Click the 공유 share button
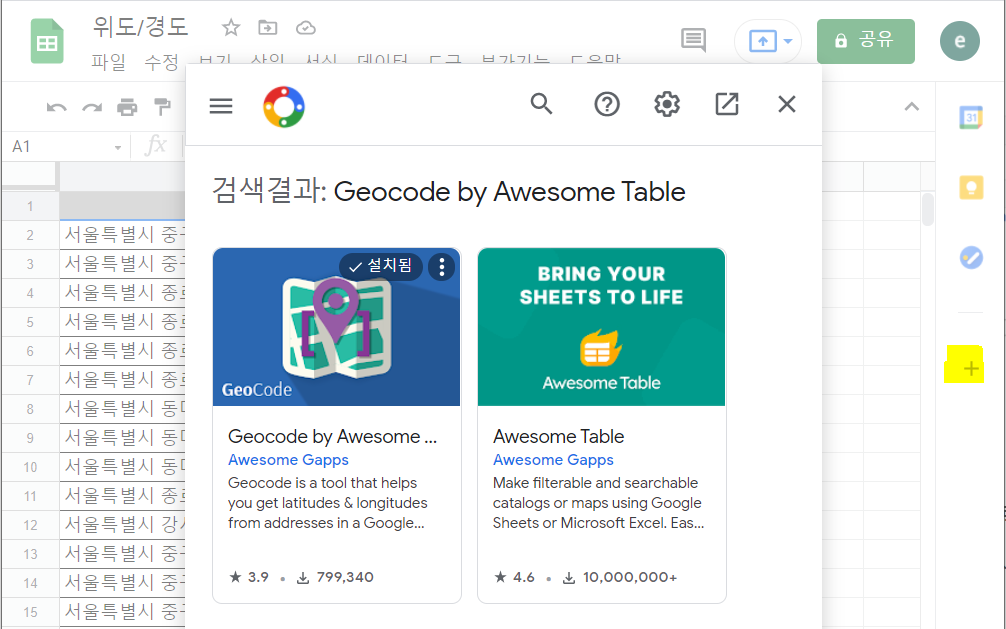Viewport: 1006px width, 629px height. coord(865,41)
